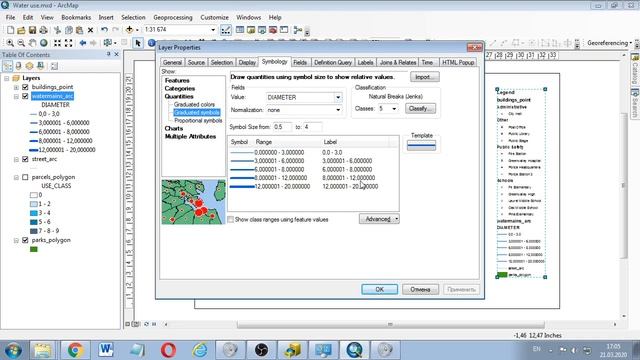Open the ArcToolbox red toolbox icon
Screen dimensions: 640x360
pos(273,30)
